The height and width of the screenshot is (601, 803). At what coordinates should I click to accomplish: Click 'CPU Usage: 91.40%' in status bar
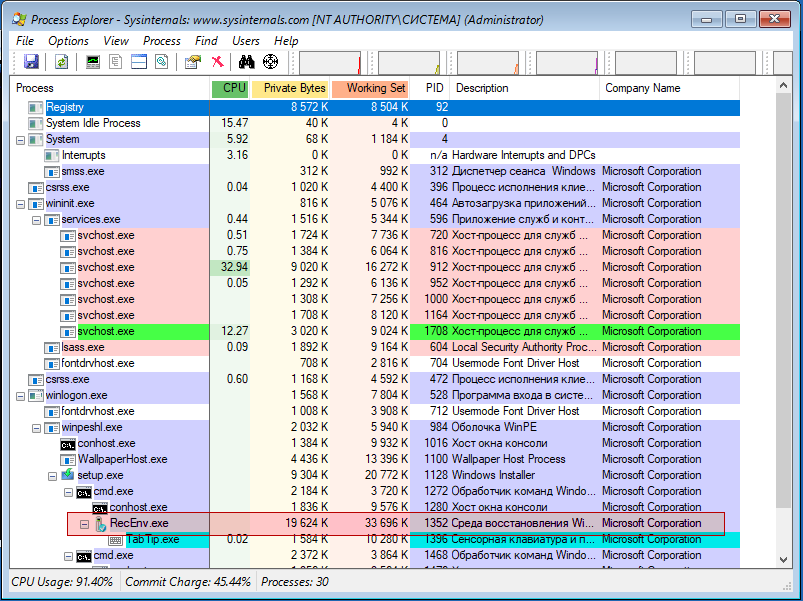62,582
